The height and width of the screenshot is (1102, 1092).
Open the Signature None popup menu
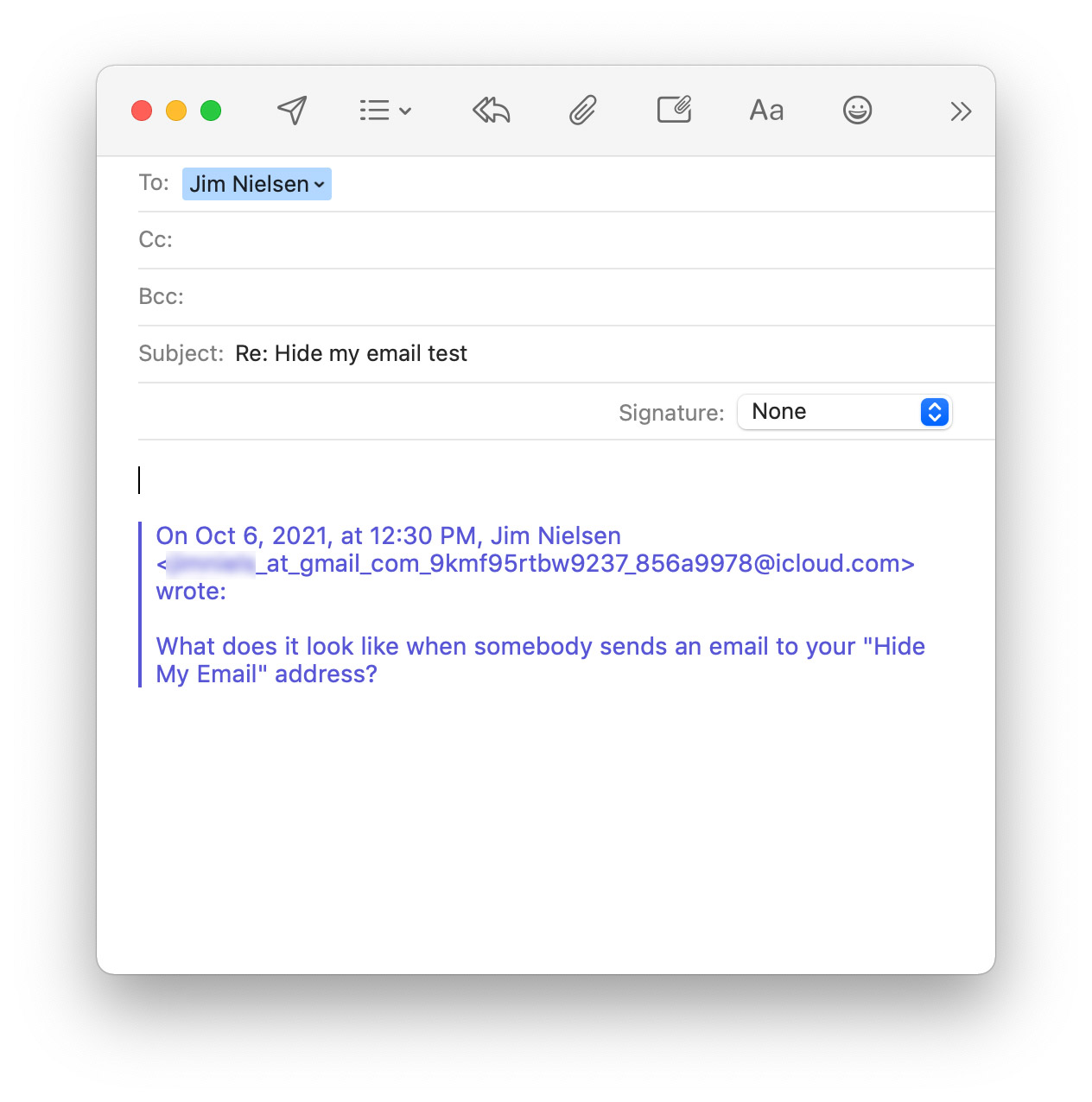pyautogui.click(x=844, y=412)
